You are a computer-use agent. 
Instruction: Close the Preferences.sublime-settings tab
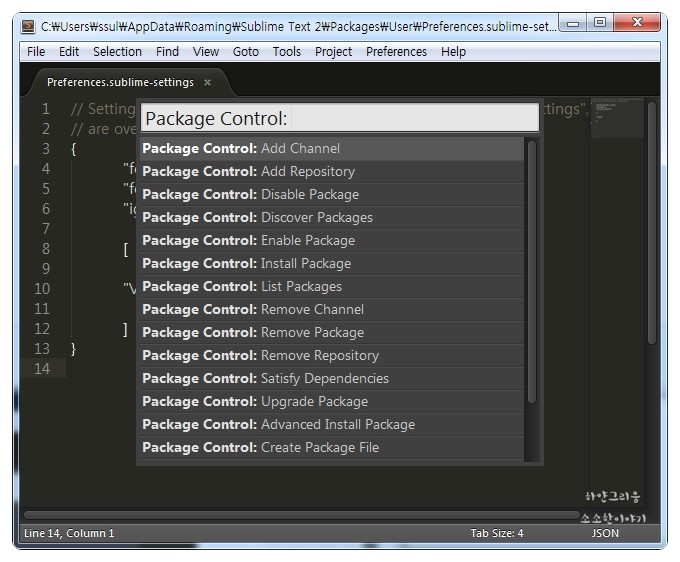click(208, 82)
